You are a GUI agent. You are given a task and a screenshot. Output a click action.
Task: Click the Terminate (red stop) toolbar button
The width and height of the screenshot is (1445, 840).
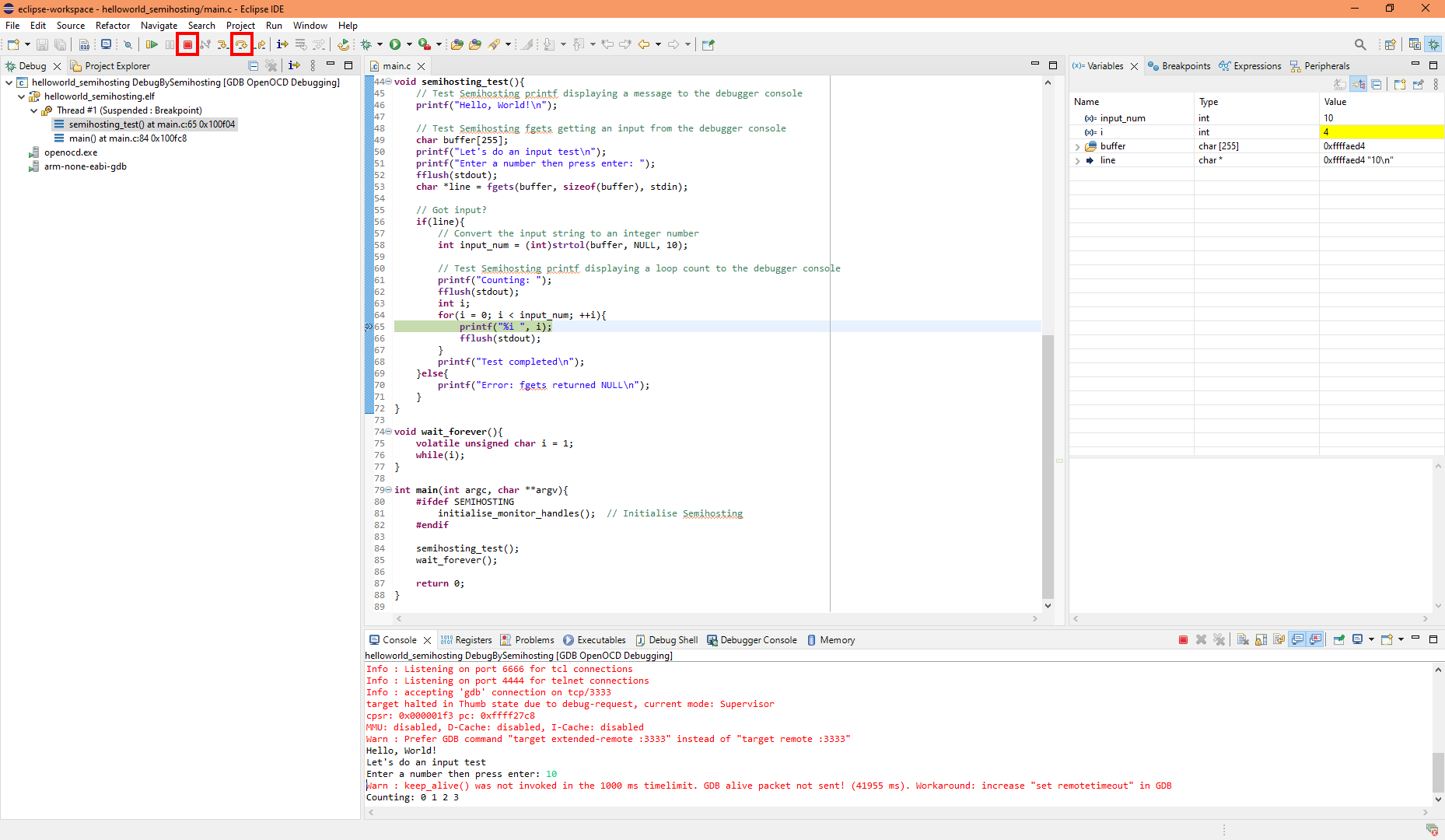tap(187, 44)
